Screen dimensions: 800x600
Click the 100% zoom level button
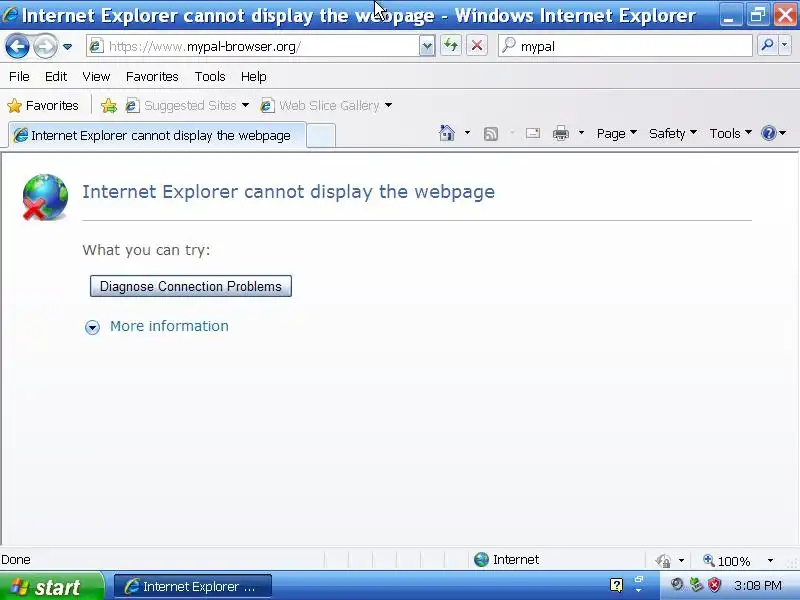tap(728, 561)
